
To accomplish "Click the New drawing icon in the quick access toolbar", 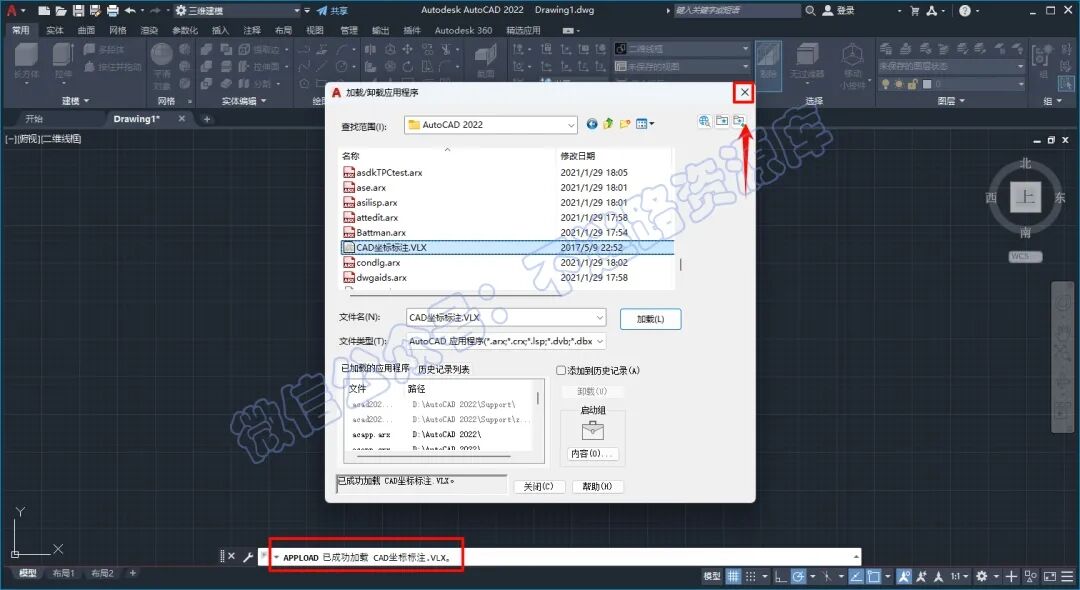I will tap(43, 10).
